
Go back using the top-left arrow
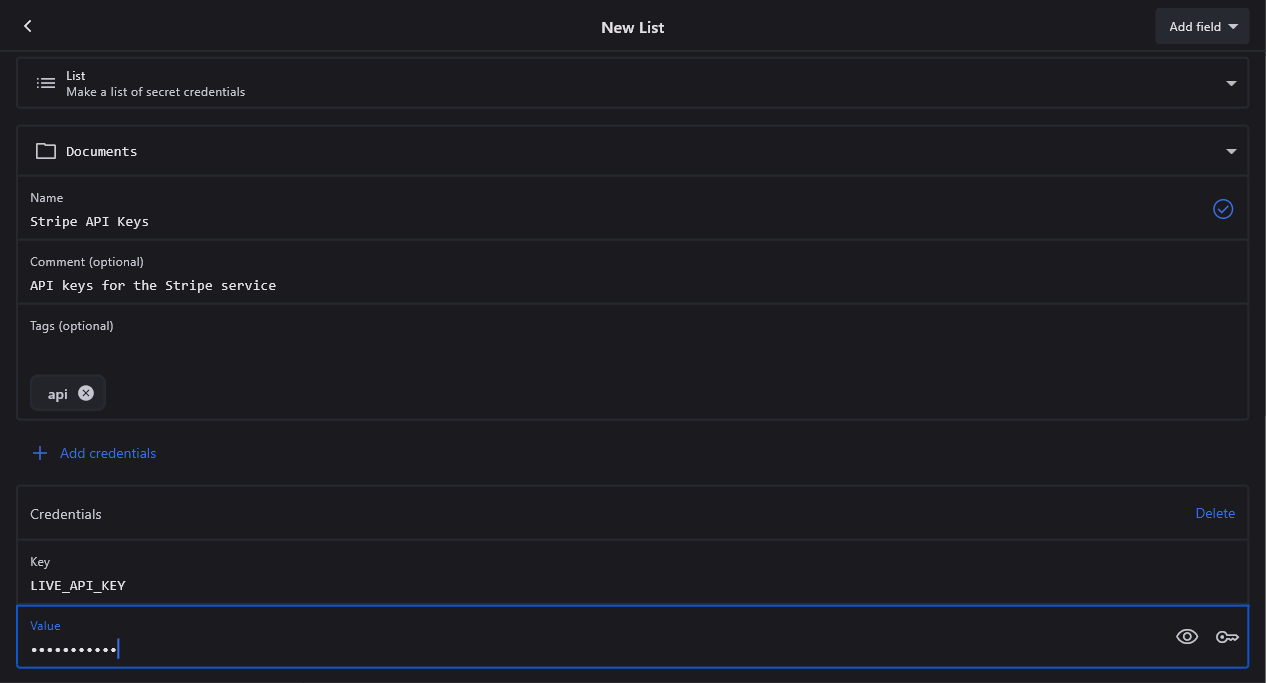28,26
